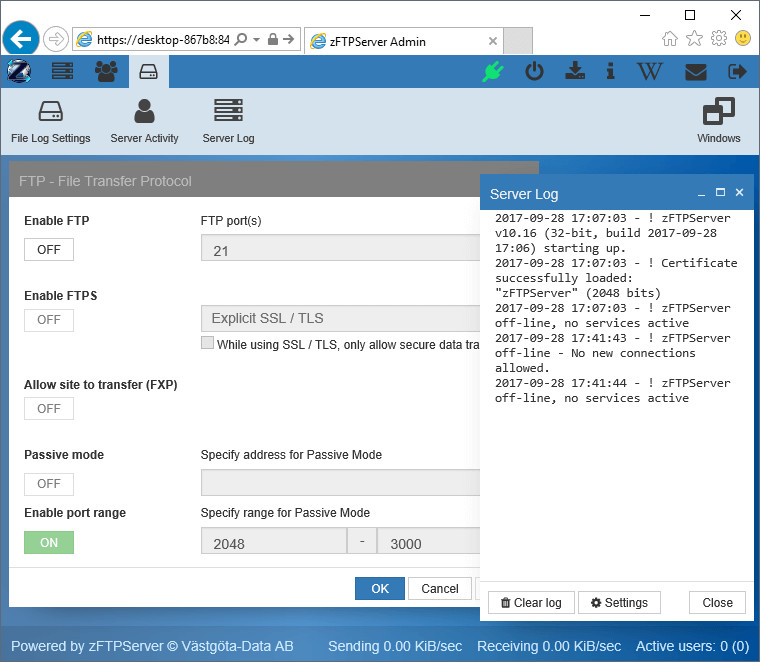The height and width of the screenshot is (662, 760).
Task: Open browser home page icon
Action: pos(670,38)
